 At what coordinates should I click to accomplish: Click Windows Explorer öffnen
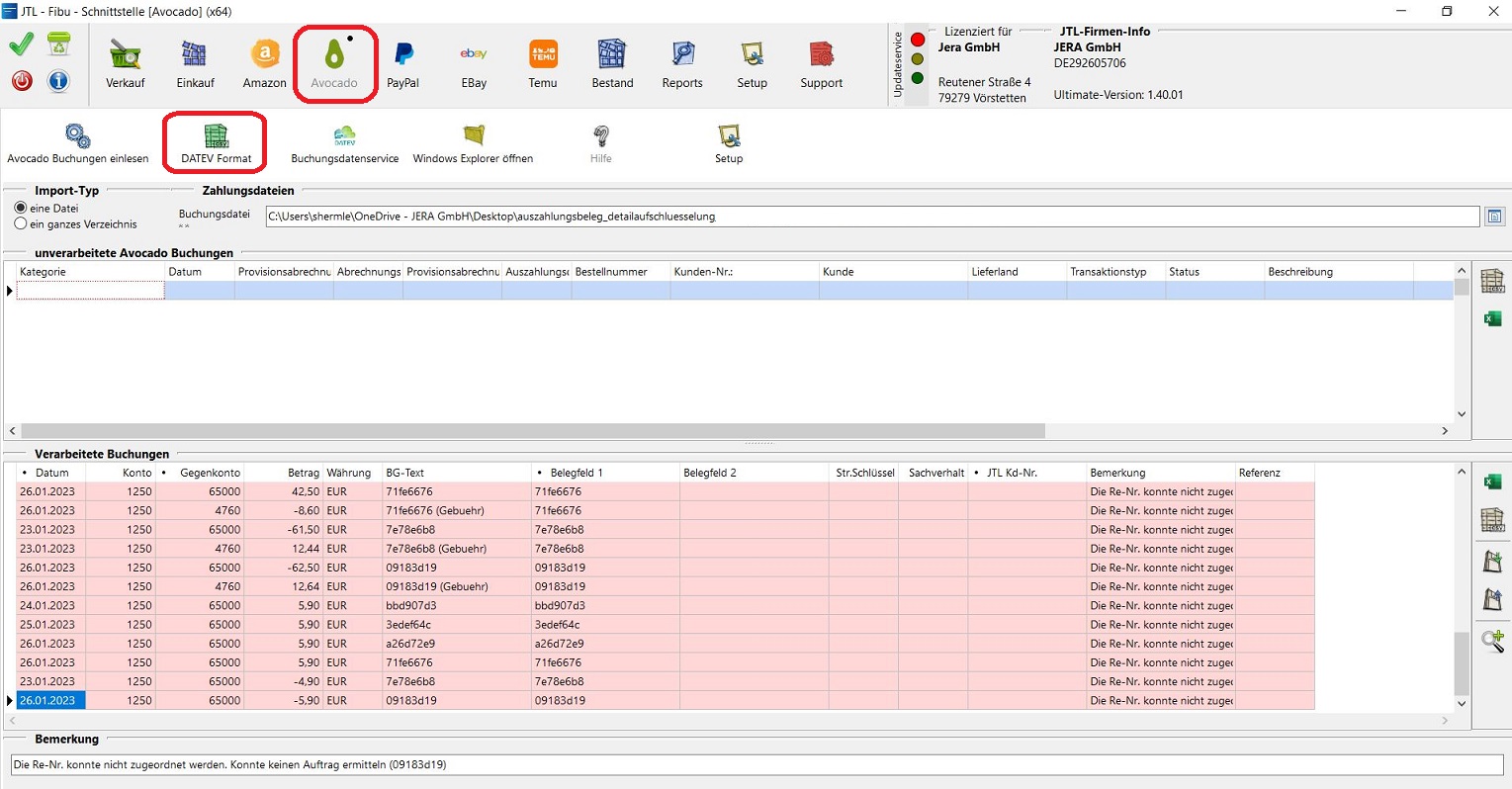pos(473,143)
